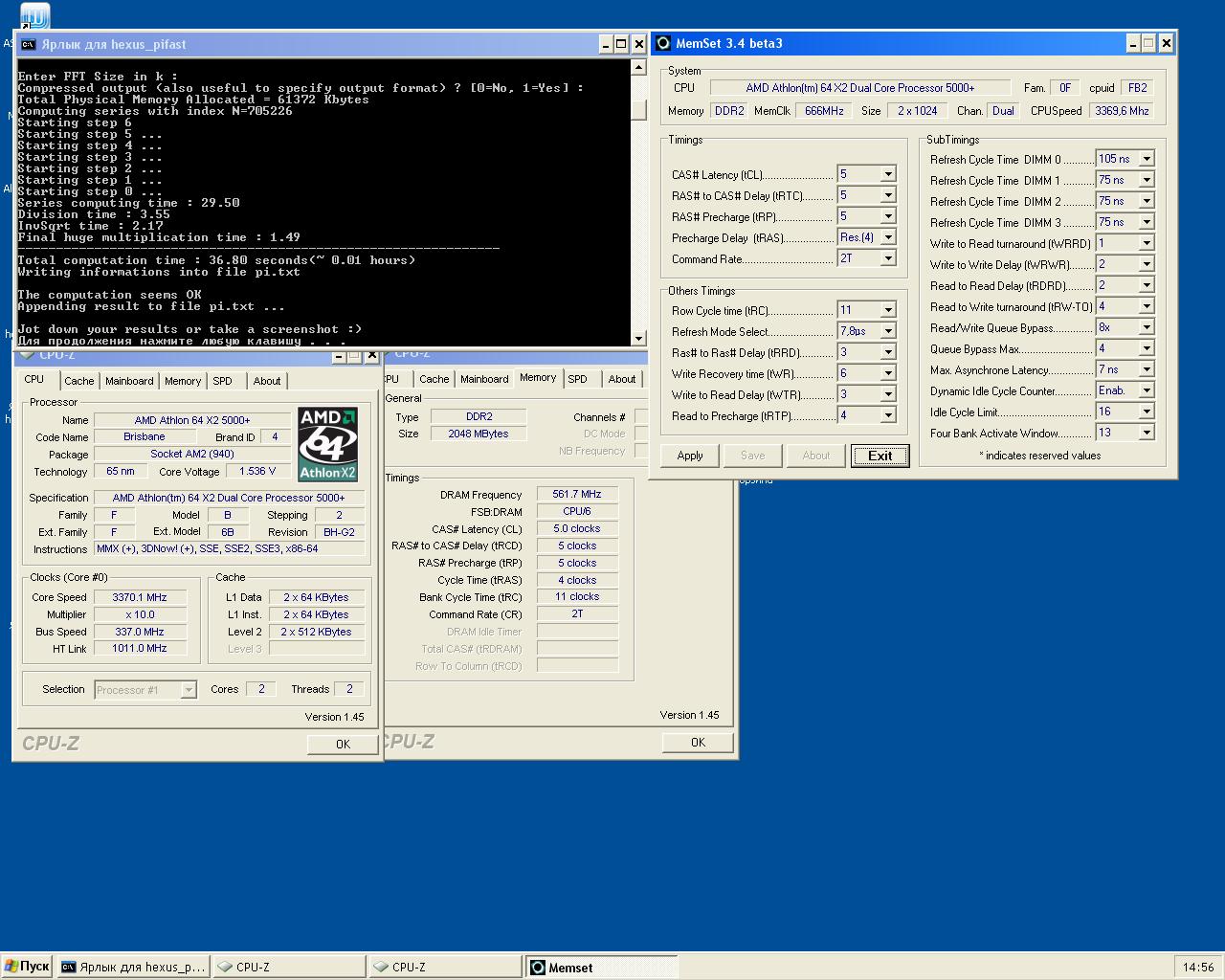Switch to Mainboard tab in rear CPU-Z window
The width and height of the screenshot is (1225, 980).
coord(484,379)
